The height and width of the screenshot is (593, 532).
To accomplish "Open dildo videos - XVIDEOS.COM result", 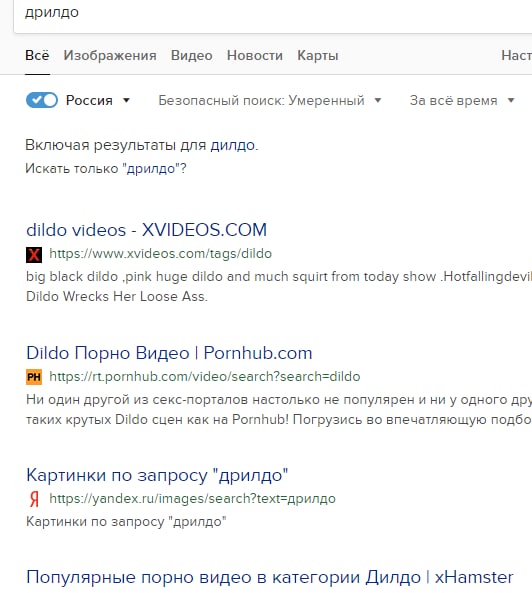I will [146, 230].
